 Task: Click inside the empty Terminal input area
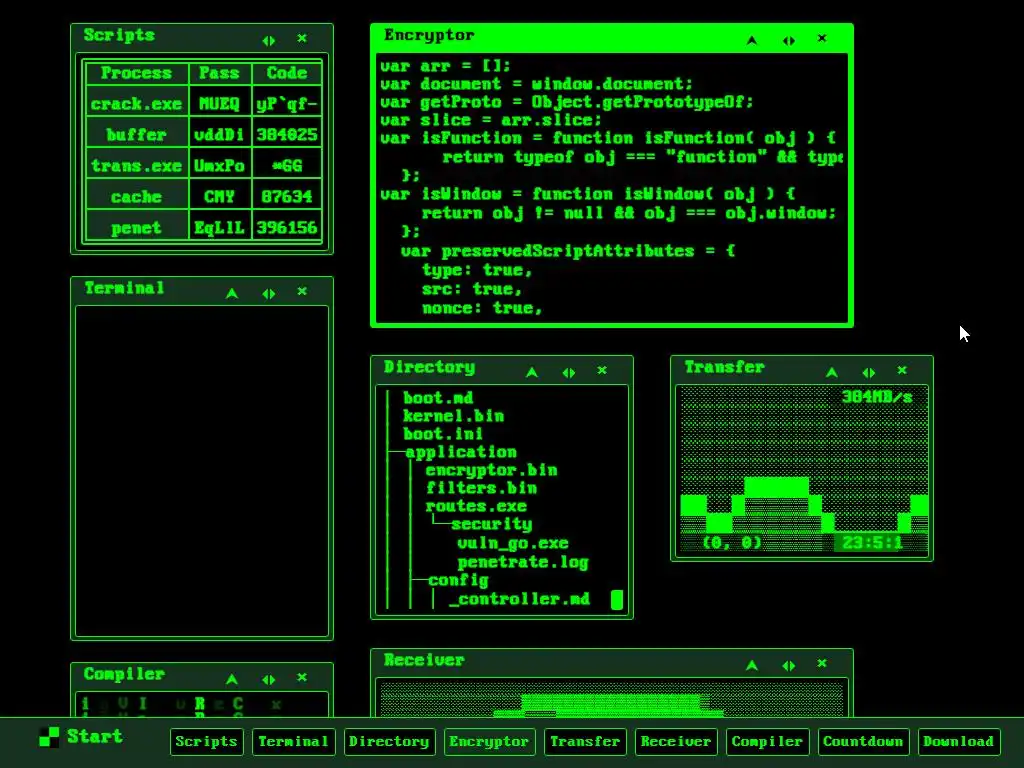point(202,471)
